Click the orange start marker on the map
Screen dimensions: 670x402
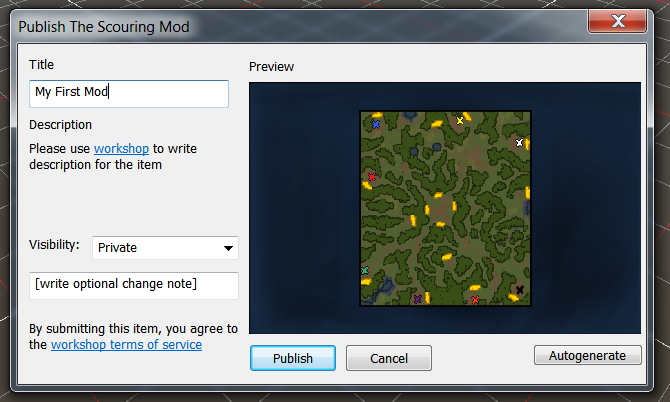(475, 300)
